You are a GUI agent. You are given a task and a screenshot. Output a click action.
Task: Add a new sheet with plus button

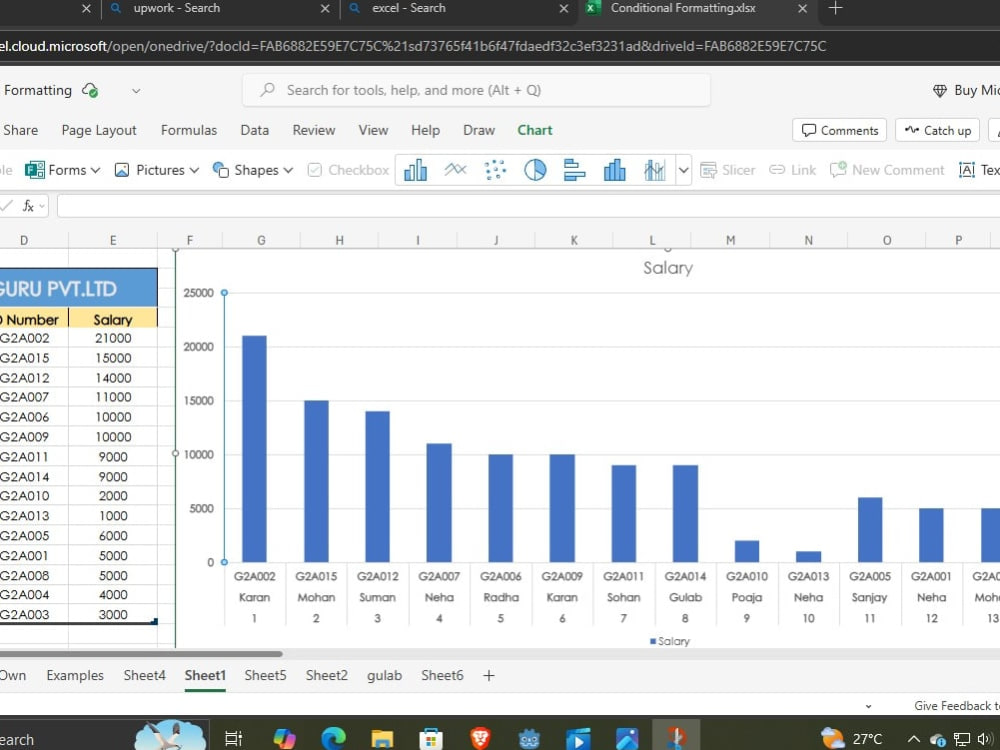(x=489, y=675)
